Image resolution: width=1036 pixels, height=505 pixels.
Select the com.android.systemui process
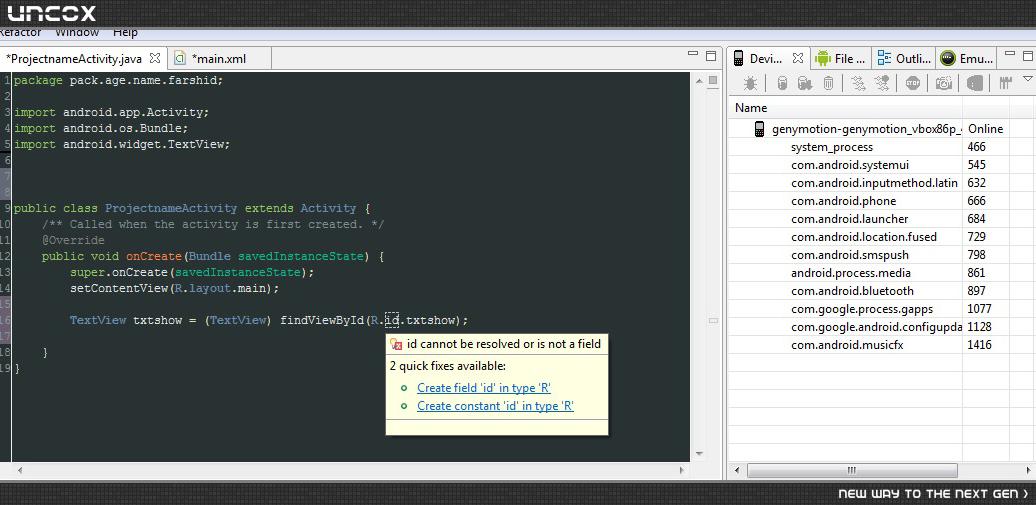(850, 165)
